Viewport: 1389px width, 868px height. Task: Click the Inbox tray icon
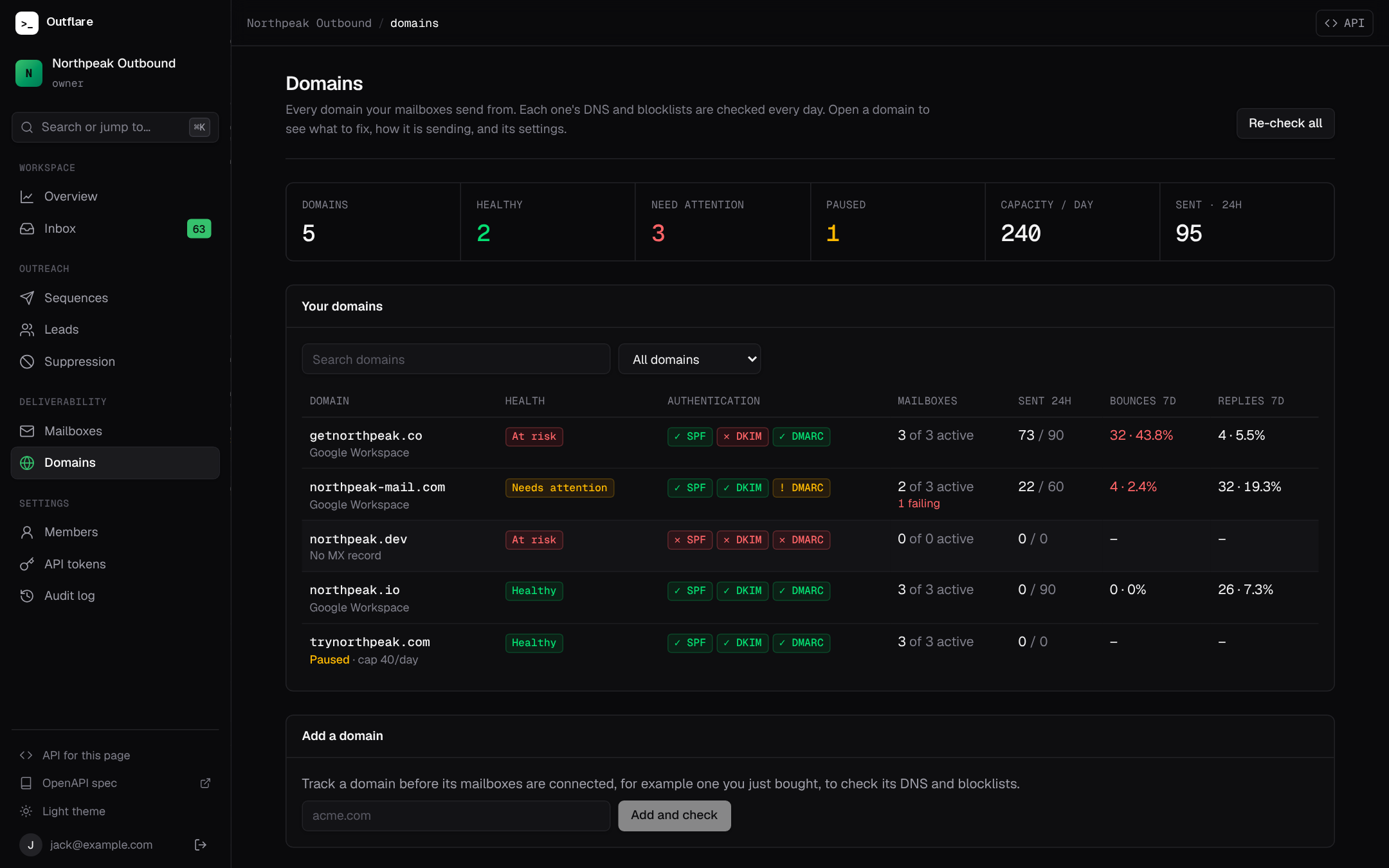click(27, 229)
